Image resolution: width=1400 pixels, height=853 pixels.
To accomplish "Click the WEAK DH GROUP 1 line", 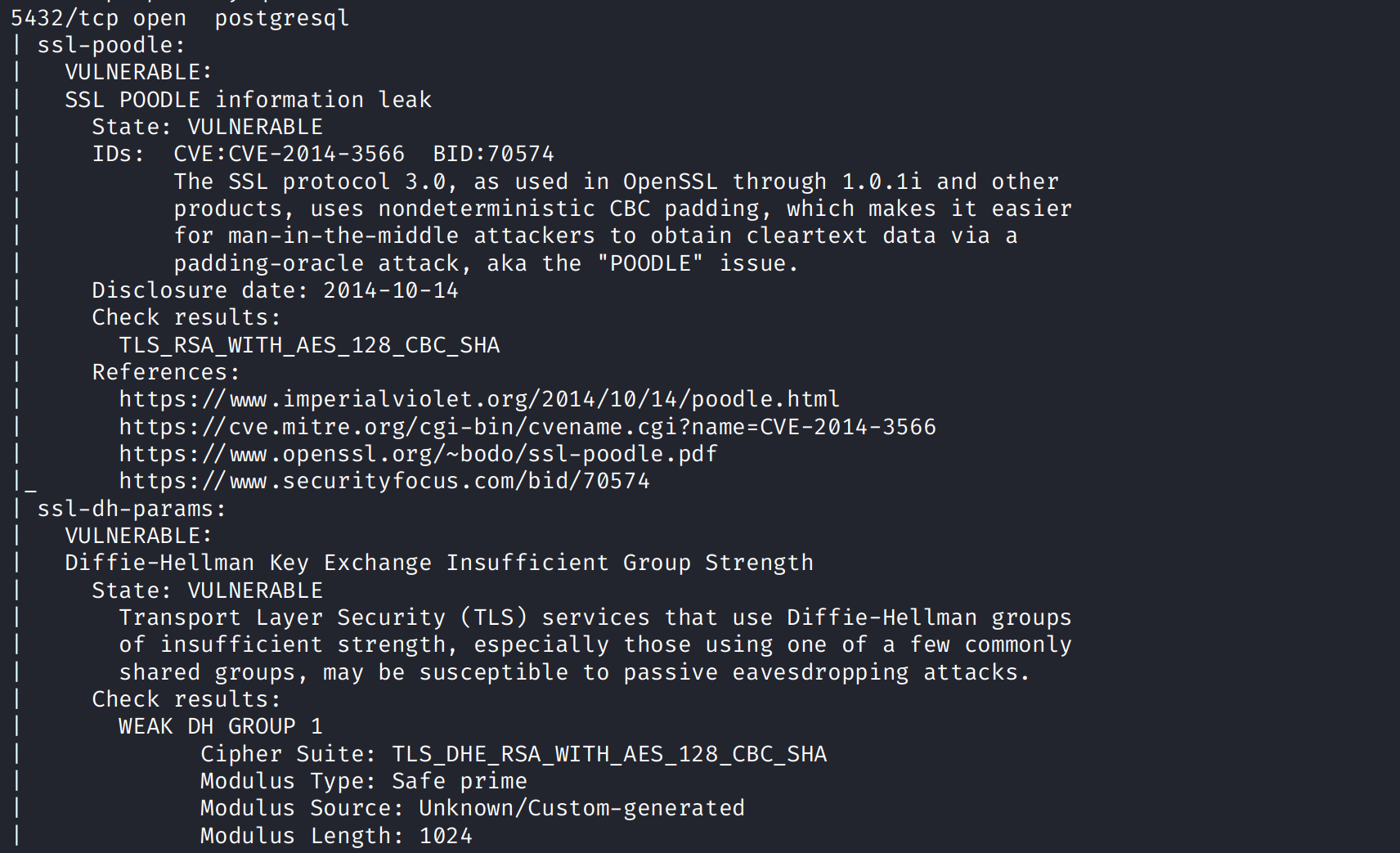I will pos(220,726).
